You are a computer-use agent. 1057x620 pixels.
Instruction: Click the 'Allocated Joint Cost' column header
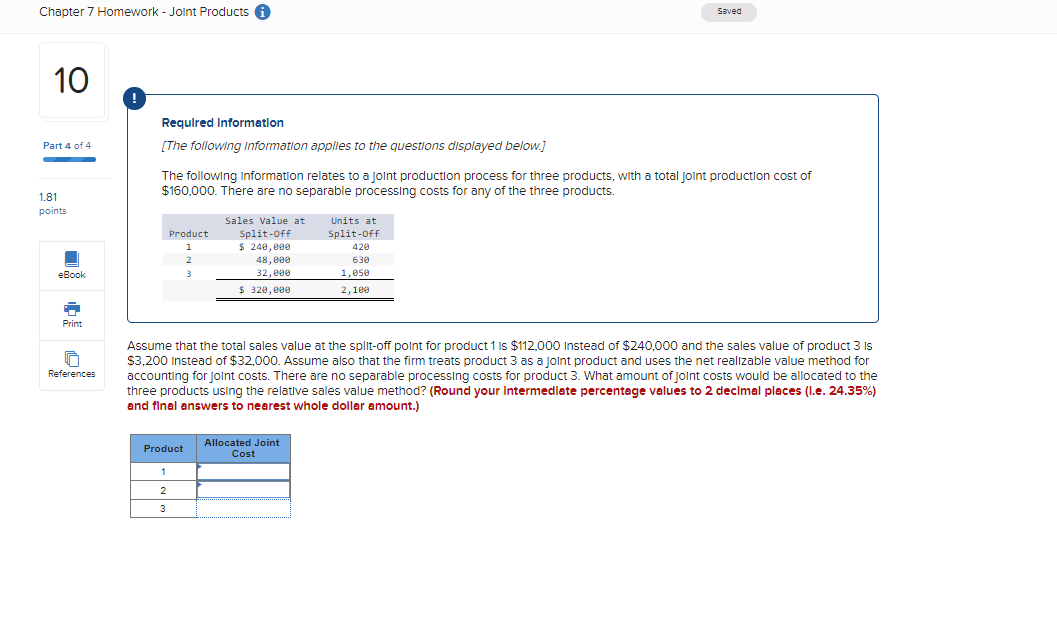click(x=243, y=448)
